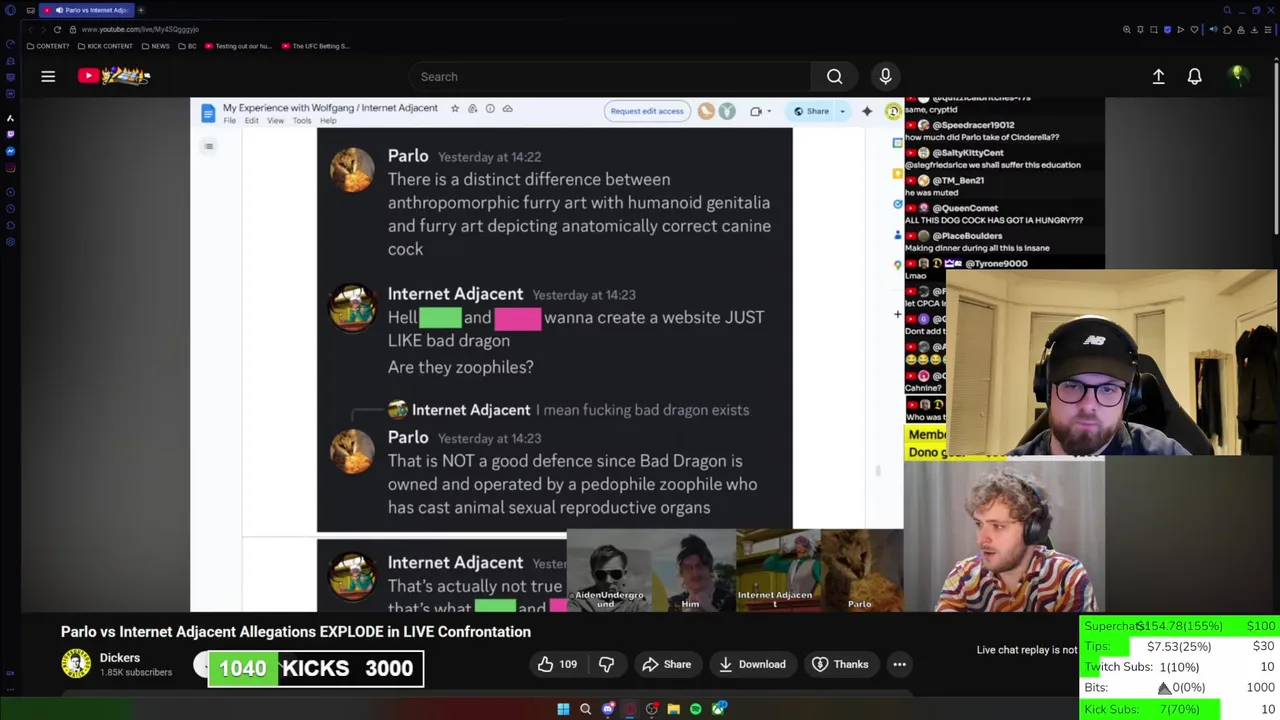Open File Explorer from the taskbar

[674, 709]
